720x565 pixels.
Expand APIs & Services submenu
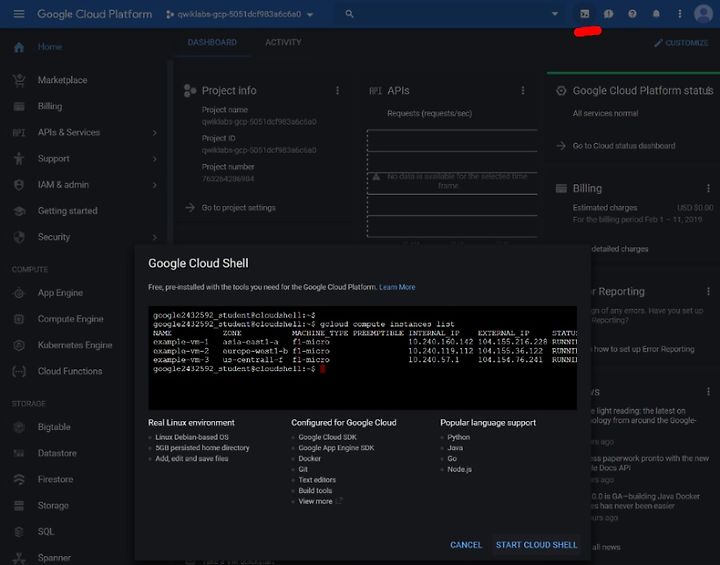[x=155, y=133]
